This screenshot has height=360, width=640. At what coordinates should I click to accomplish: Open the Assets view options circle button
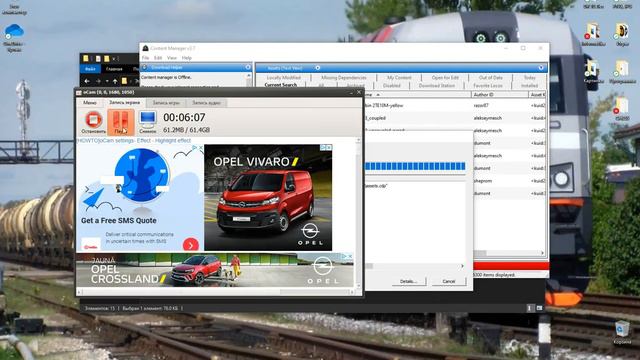point(318,68)
